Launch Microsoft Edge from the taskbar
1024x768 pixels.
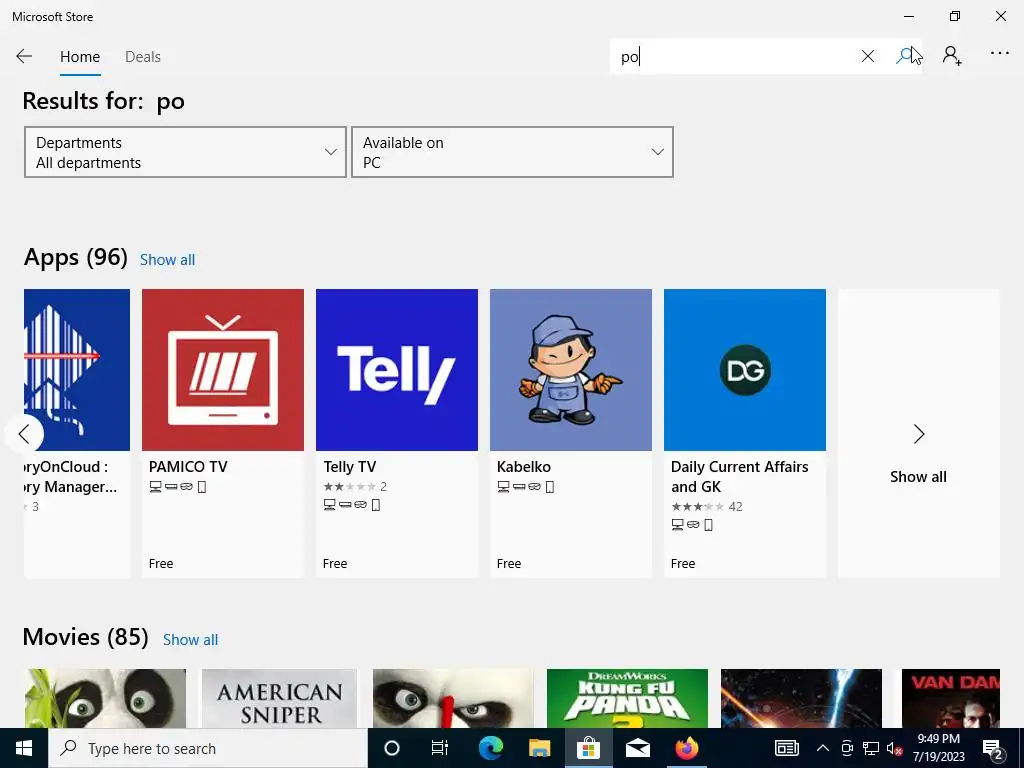pyautogui.click(x=490, y=748)
